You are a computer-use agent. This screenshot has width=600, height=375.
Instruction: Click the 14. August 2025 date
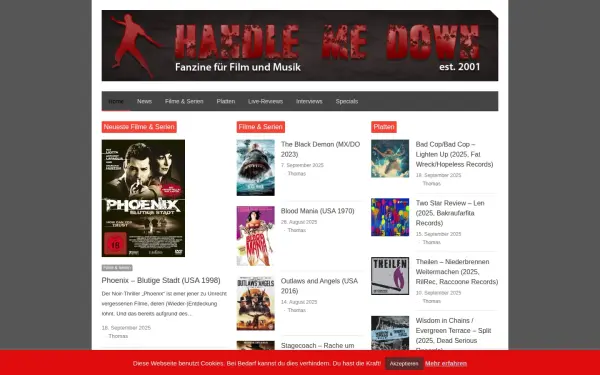(x=299, y=302)
